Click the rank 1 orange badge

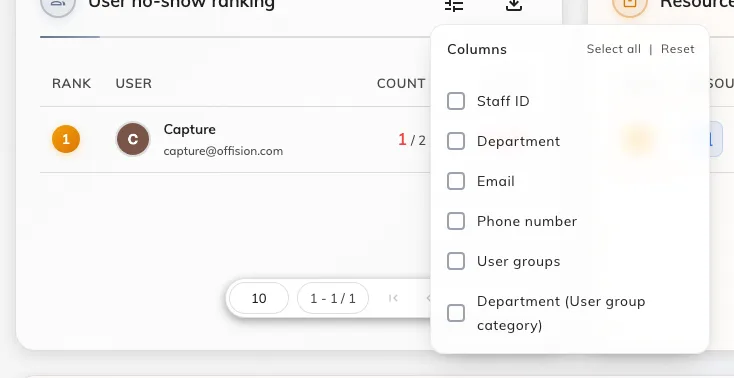pos(66,139)
